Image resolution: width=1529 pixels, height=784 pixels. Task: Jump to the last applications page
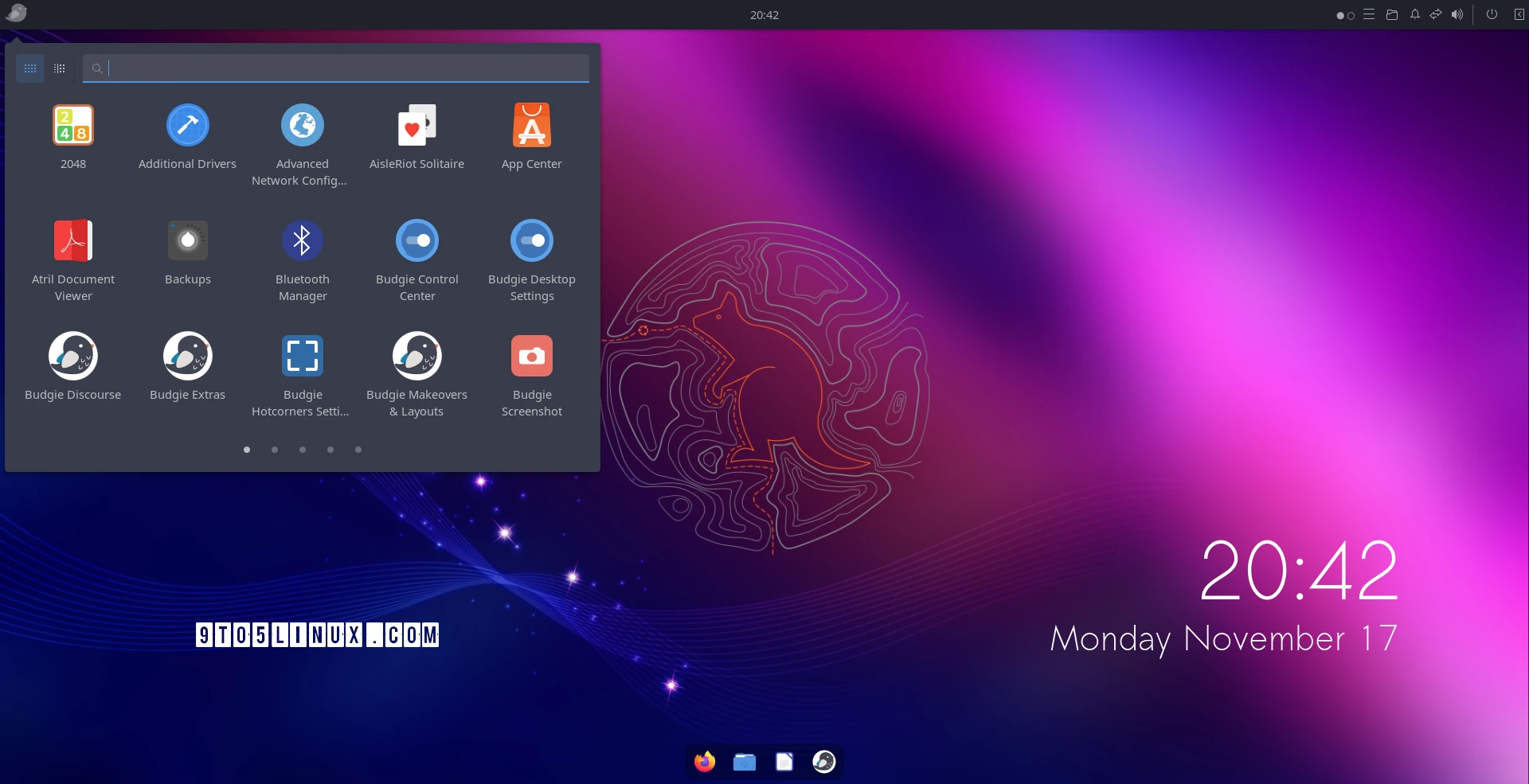pyautogui.click(x=358, y=450)
